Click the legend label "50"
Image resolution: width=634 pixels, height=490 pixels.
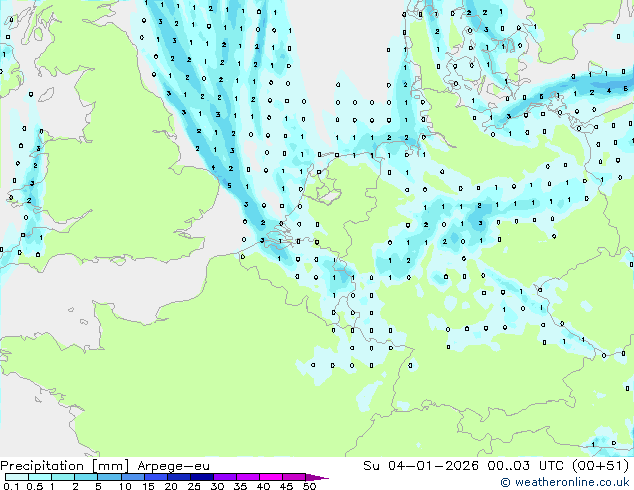click(x=309, y=486)
